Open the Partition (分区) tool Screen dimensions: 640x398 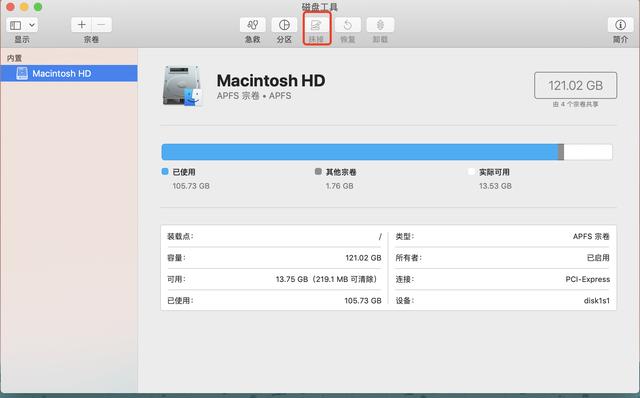click(x=284, y=25)
